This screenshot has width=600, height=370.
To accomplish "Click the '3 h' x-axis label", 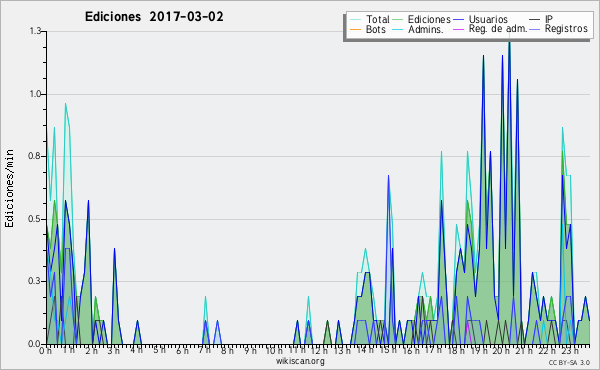I will (x=113, y=351).
